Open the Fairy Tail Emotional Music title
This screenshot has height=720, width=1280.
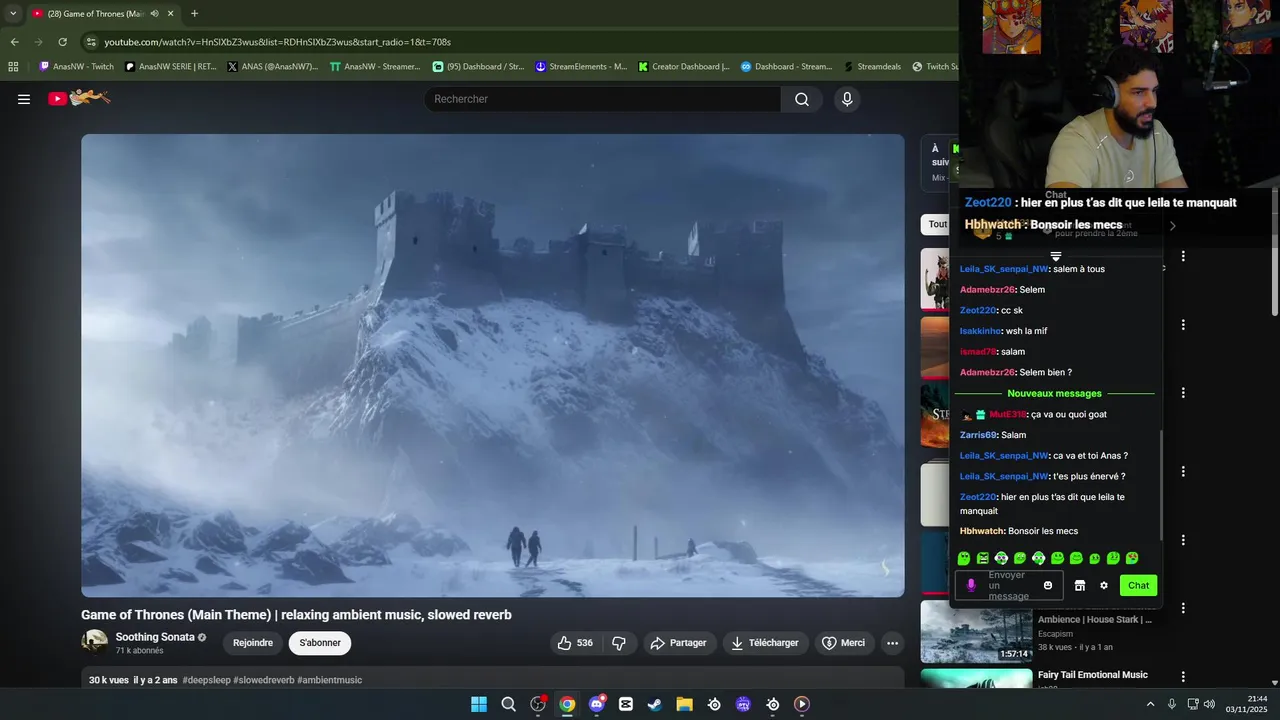[x=1093, y=675]
